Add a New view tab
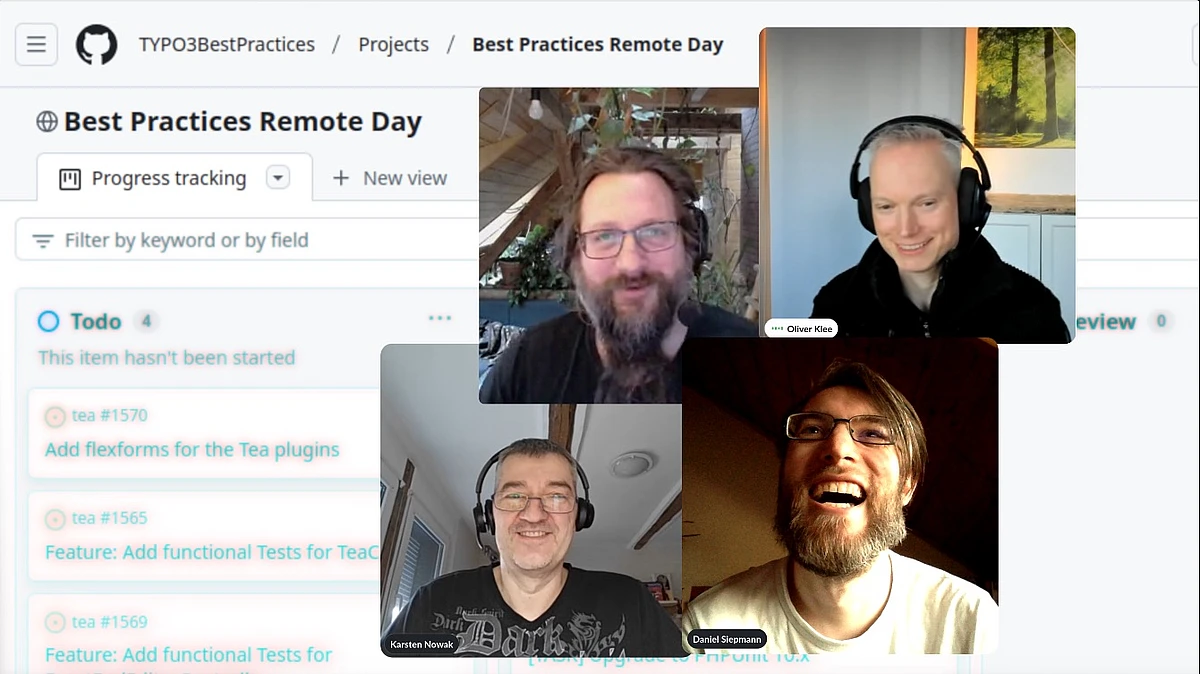1200x674 pixels. [390, 178]
